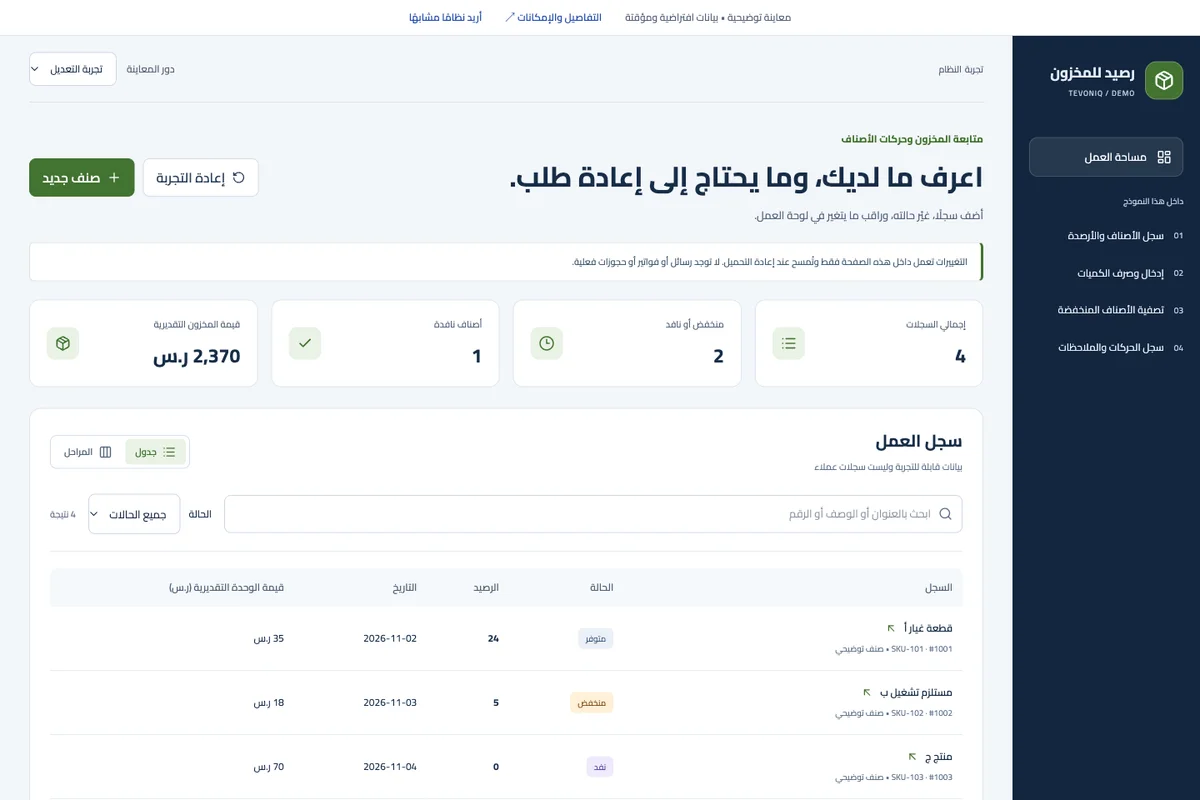Click the search field for records

[593, 514]
